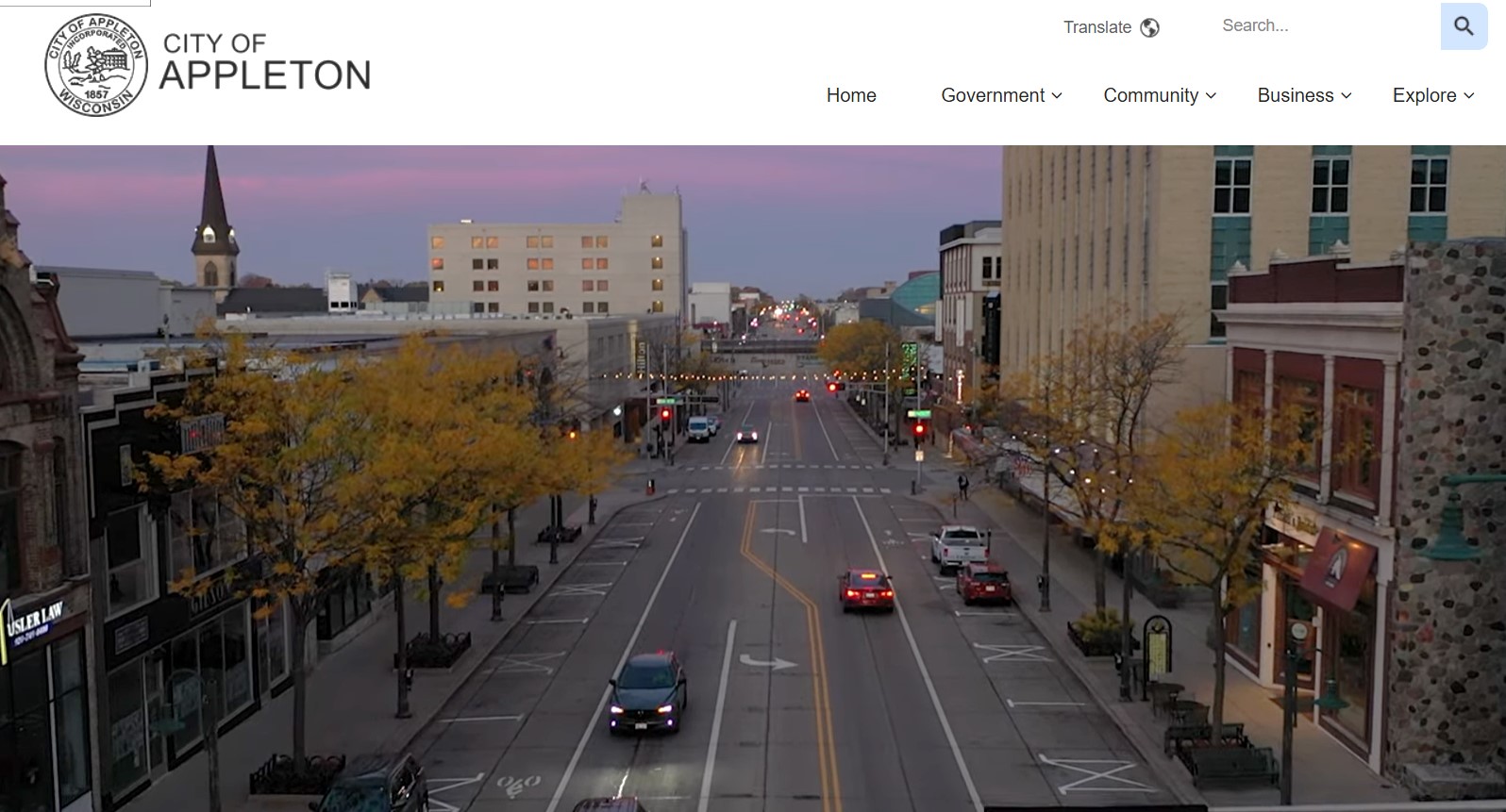Click the CITY OF APPLETON title text

264,62
